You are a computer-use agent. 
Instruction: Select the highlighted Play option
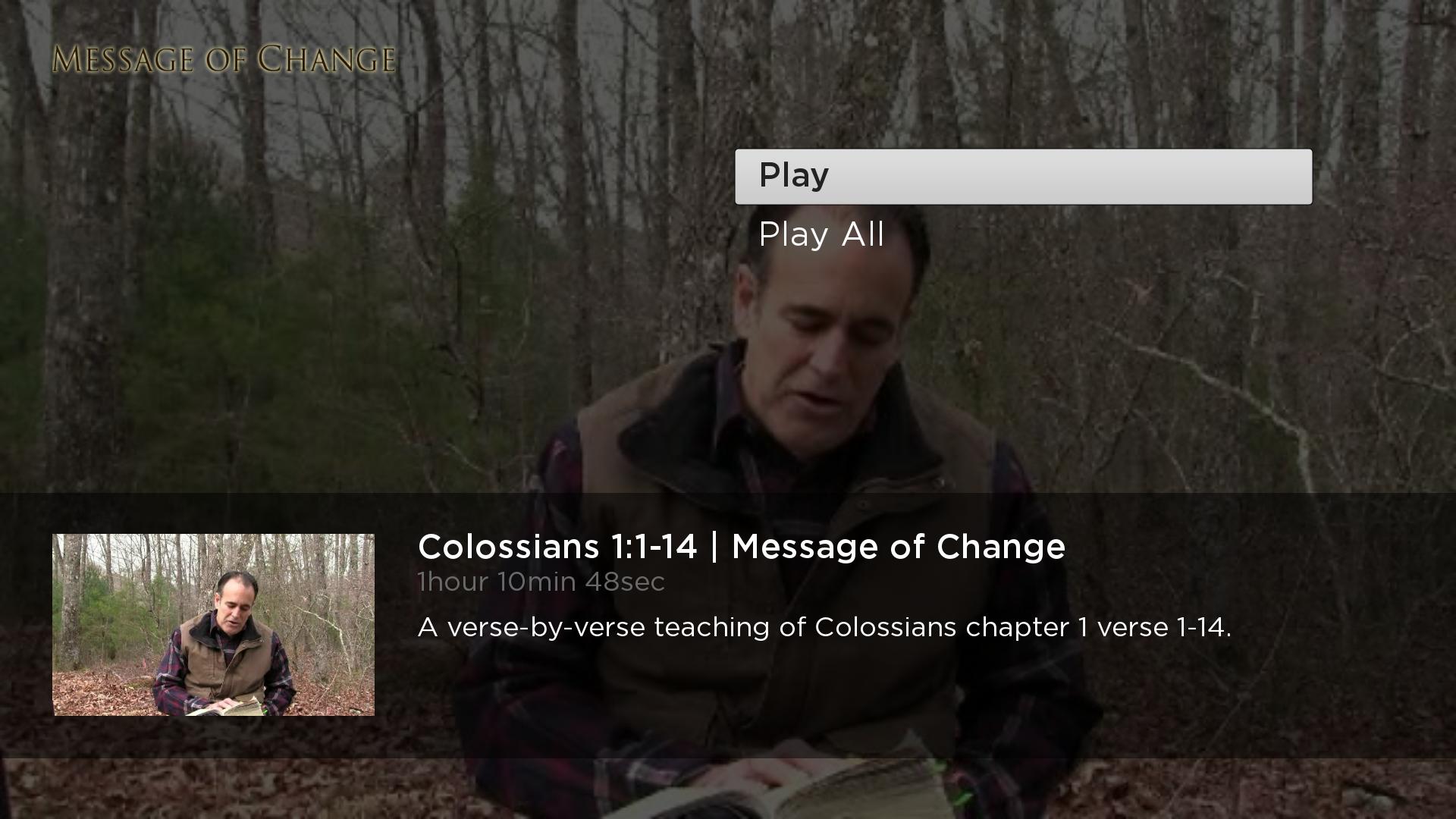(1023, 177)
